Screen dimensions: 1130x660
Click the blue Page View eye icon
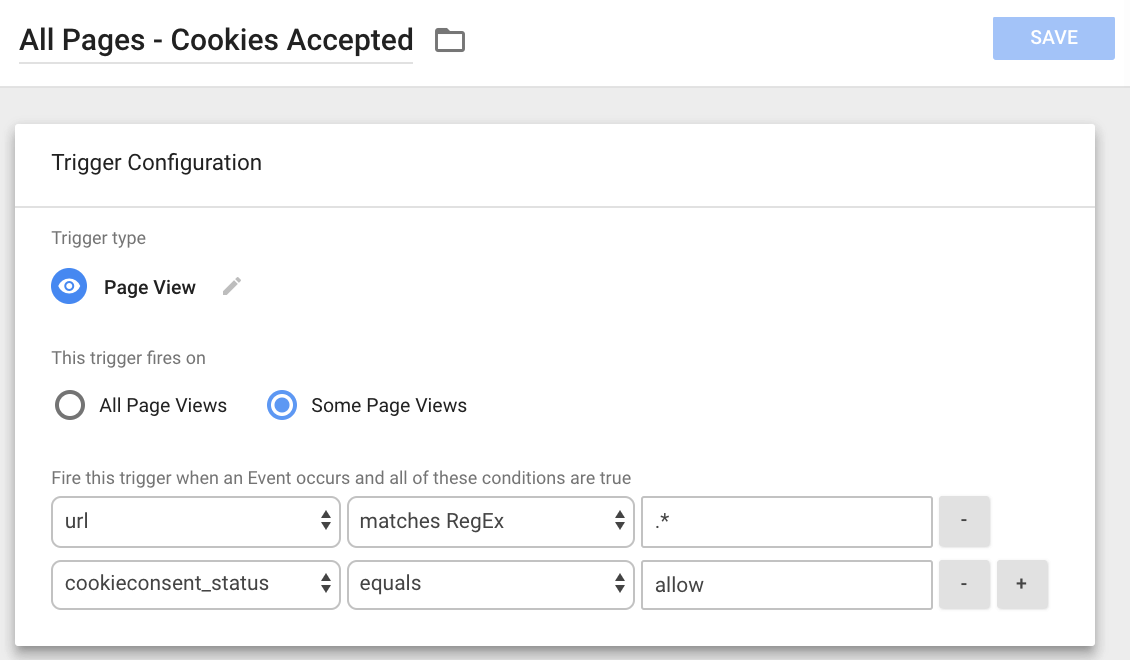tap(69, 286)
